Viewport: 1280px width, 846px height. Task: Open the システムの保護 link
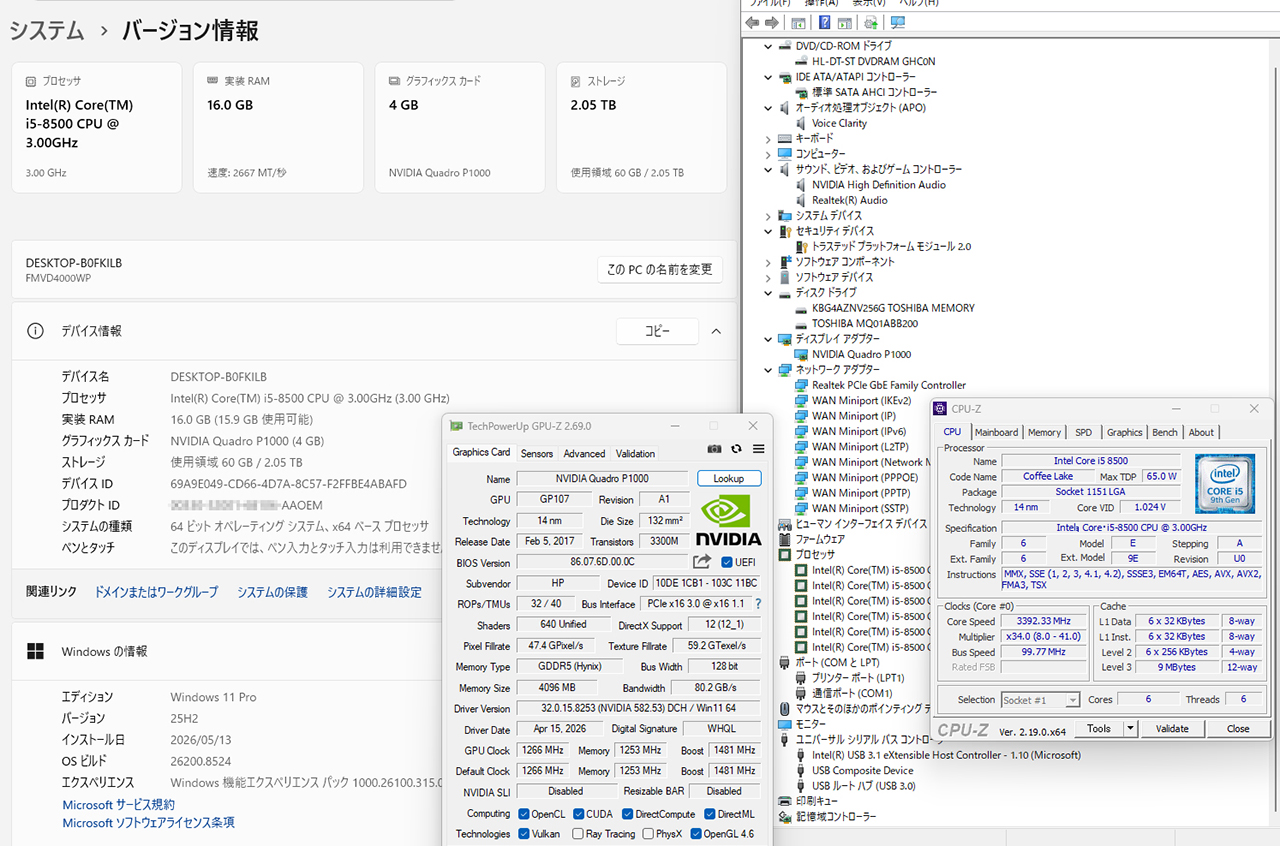(272, 593)
